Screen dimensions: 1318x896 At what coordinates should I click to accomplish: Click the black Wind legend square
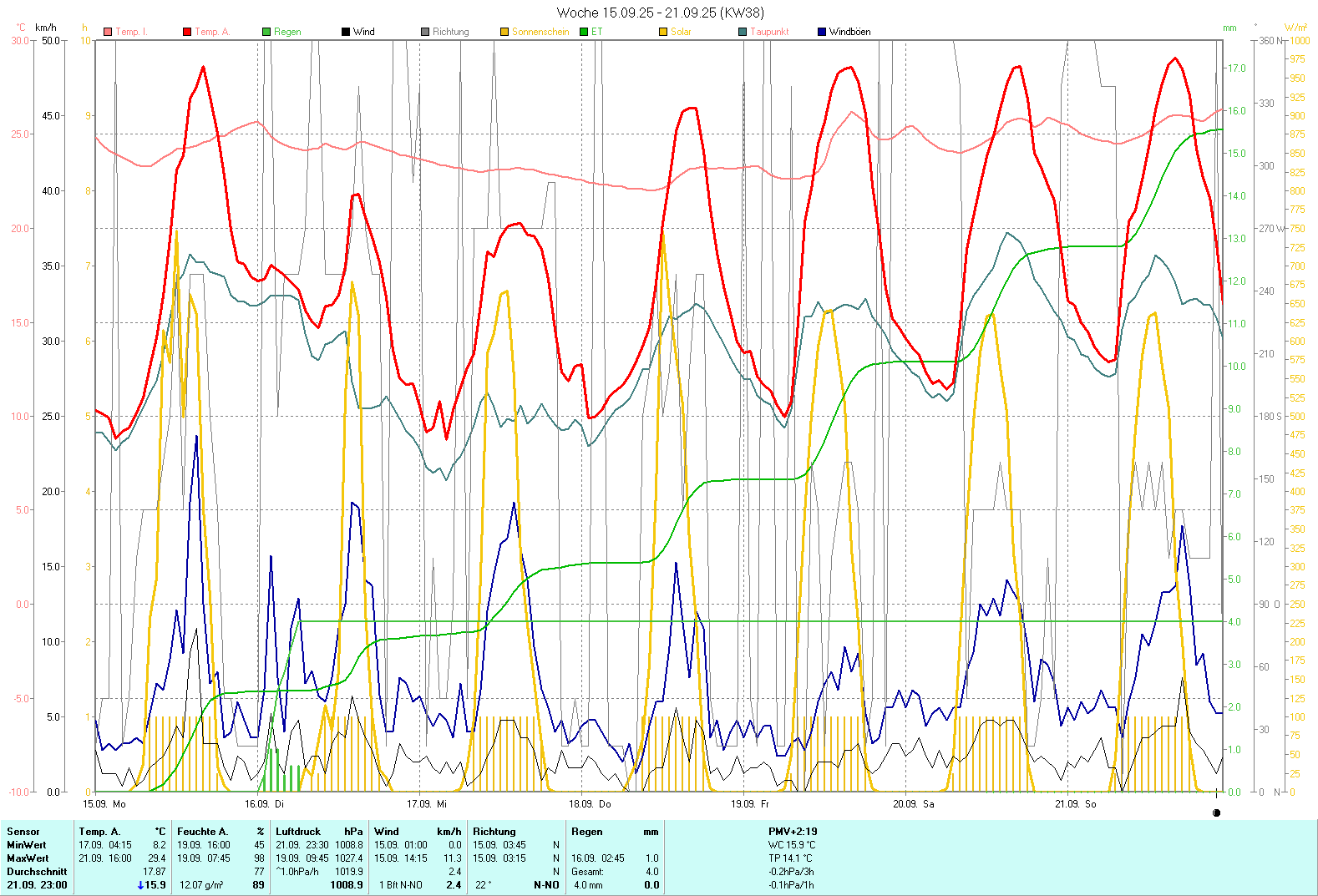click(x=346, y=32)
